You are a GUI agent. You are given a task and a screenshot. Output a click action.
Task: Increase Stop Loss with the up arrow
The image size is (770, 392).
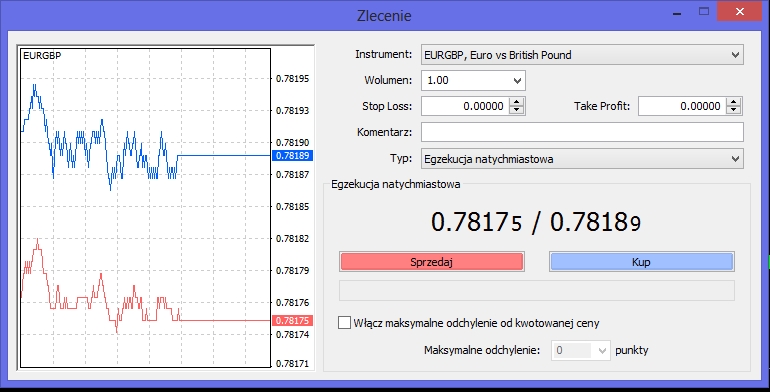click(x=517, y=102)
